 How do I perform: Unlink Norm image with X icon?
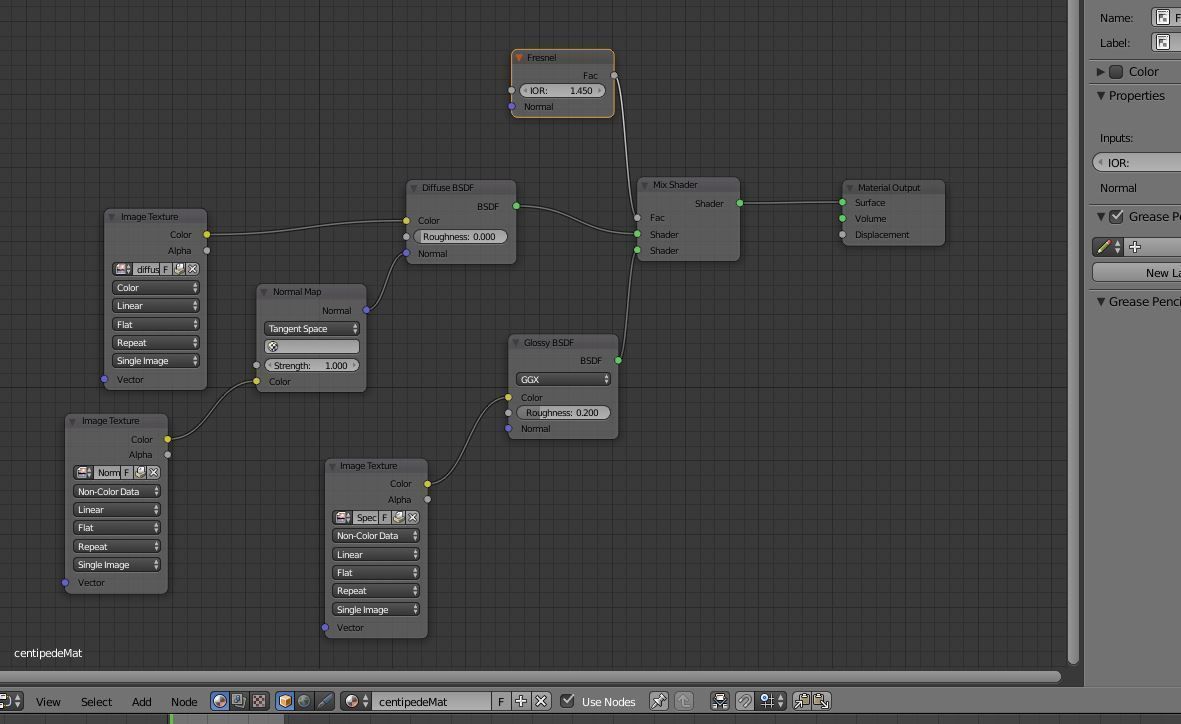pyautogui.click(x=154, y=472)
